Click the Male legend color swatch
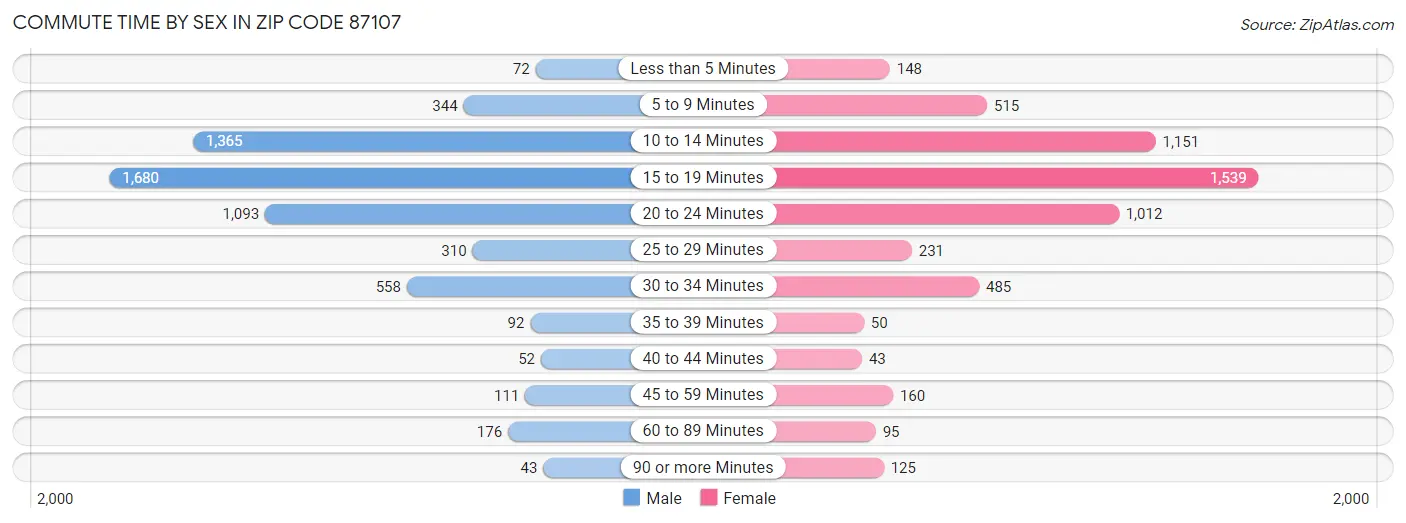Screen dimensions: 1406x523 [631, 498]
